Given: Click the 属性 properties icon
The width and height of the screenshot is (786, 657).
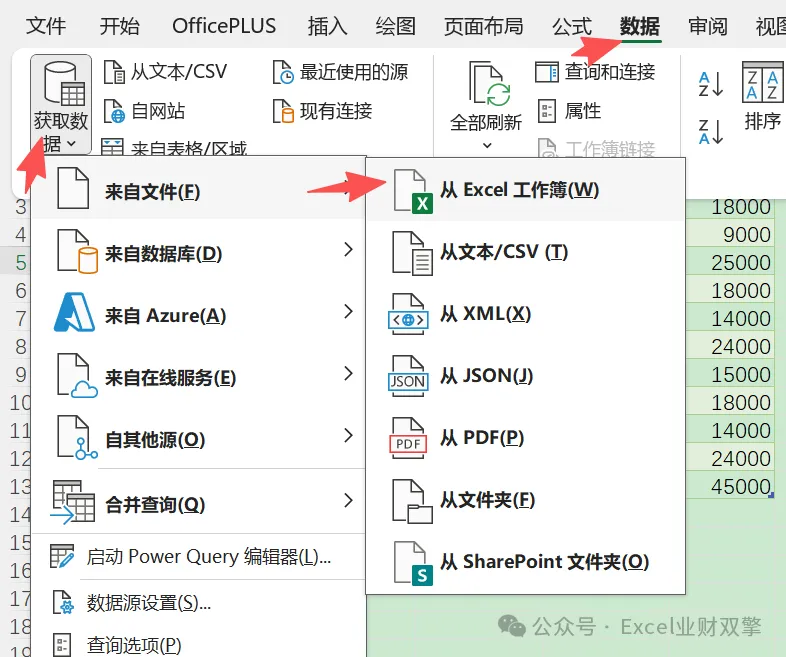Looking at the screenshot, I should [x=546, y=111].
